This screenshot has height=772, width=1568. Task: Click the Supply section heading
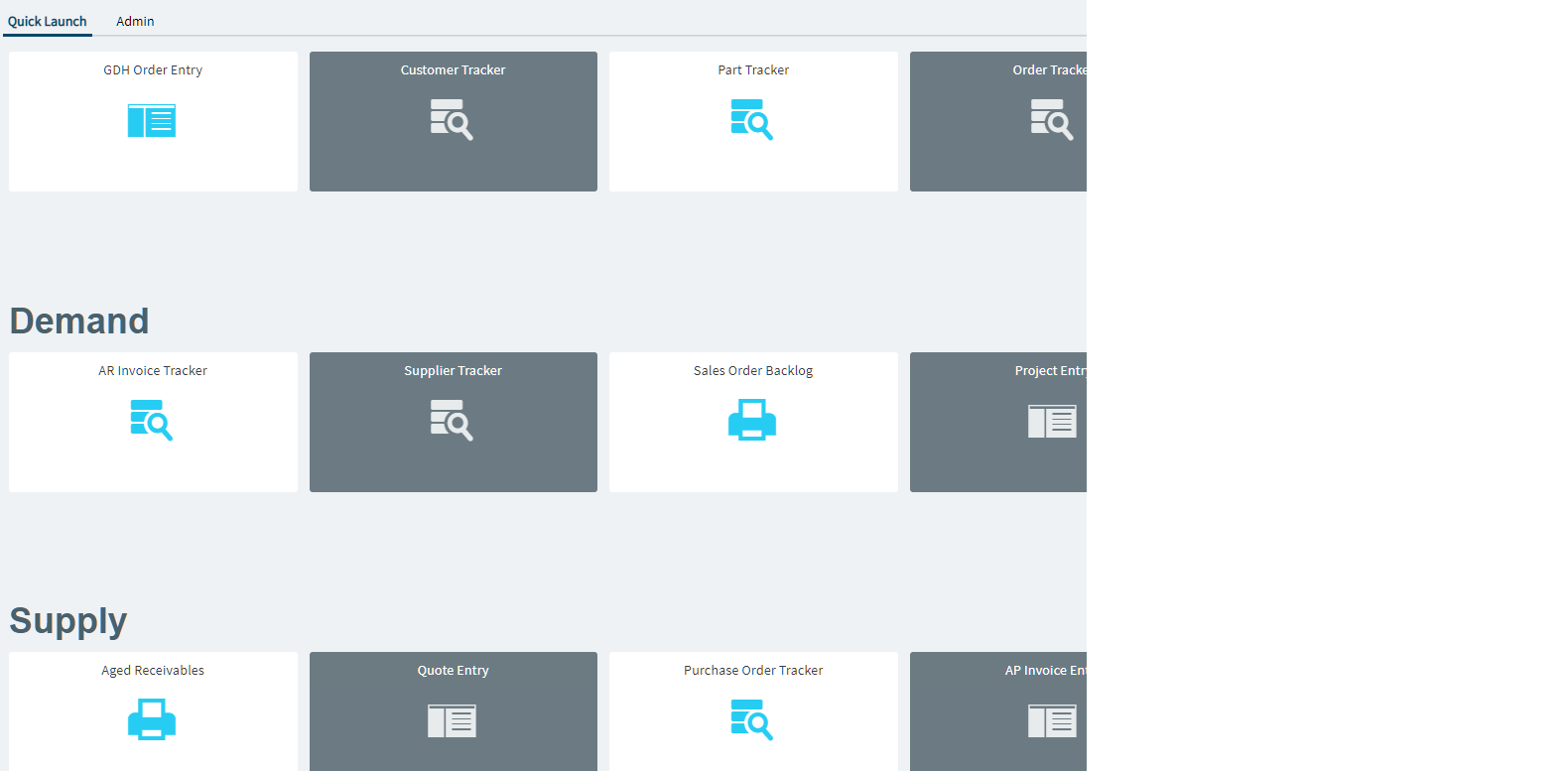[68, 621]
